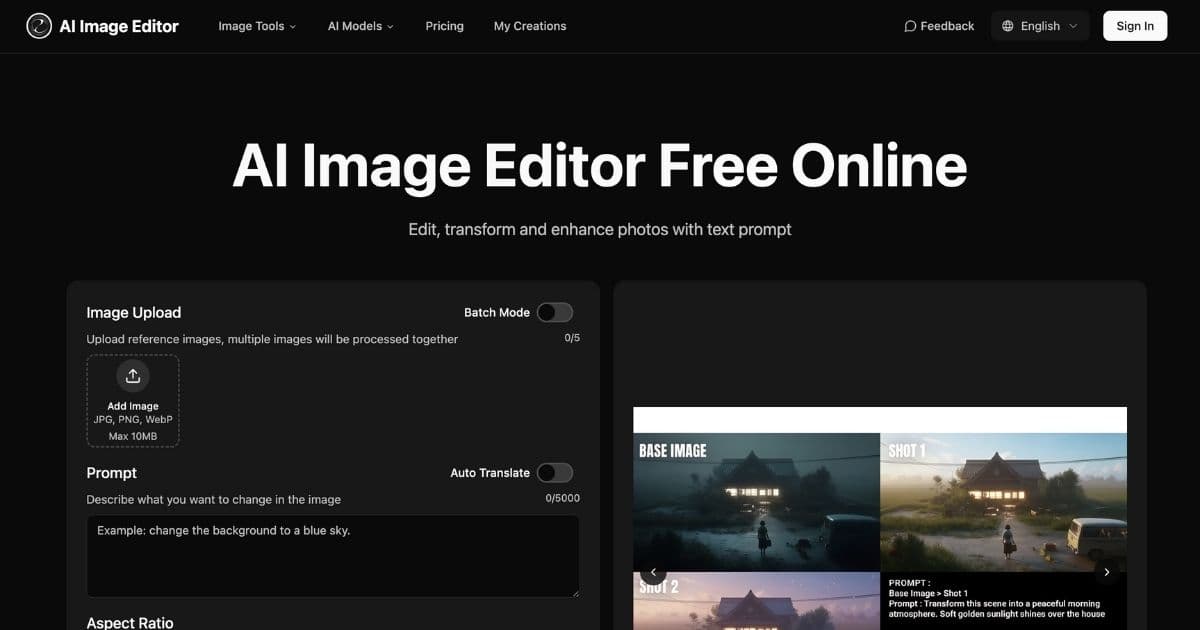Open the Pricing page
1200x630 pixels.
point(444,26)
